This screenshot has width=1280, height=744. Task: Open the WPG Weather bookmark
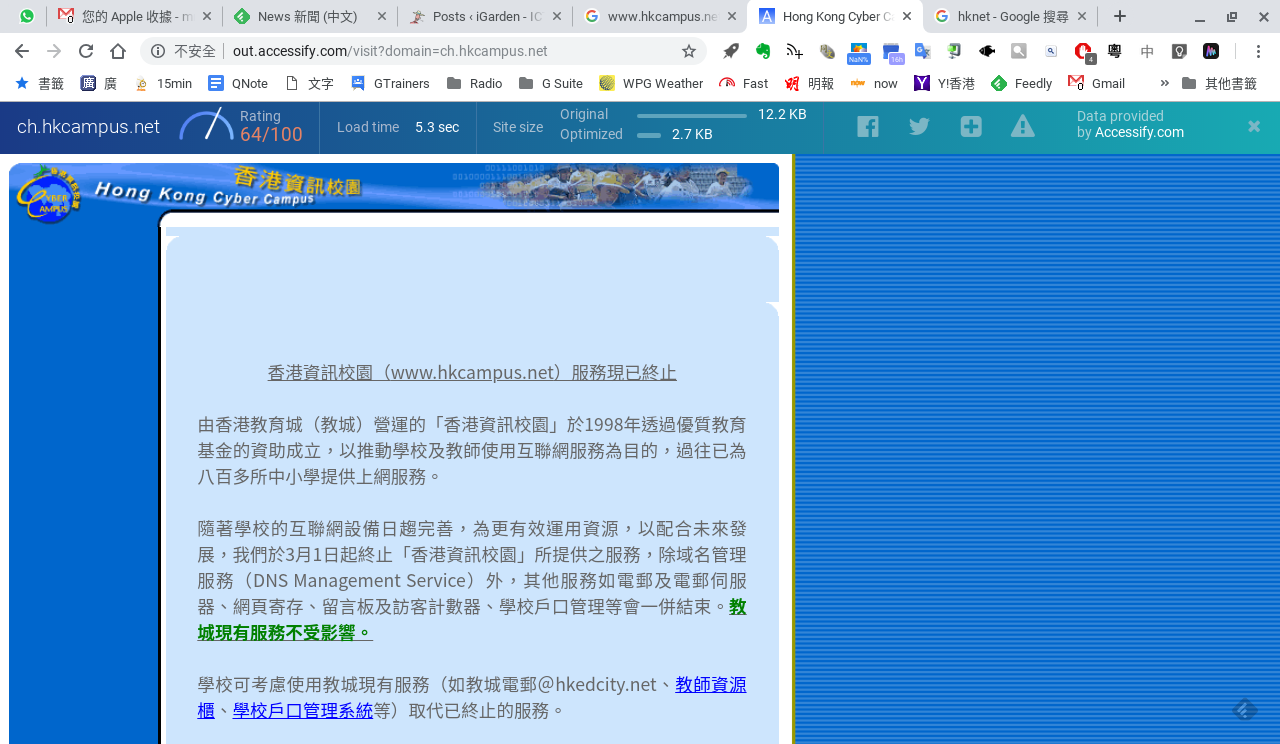[651, 83]
